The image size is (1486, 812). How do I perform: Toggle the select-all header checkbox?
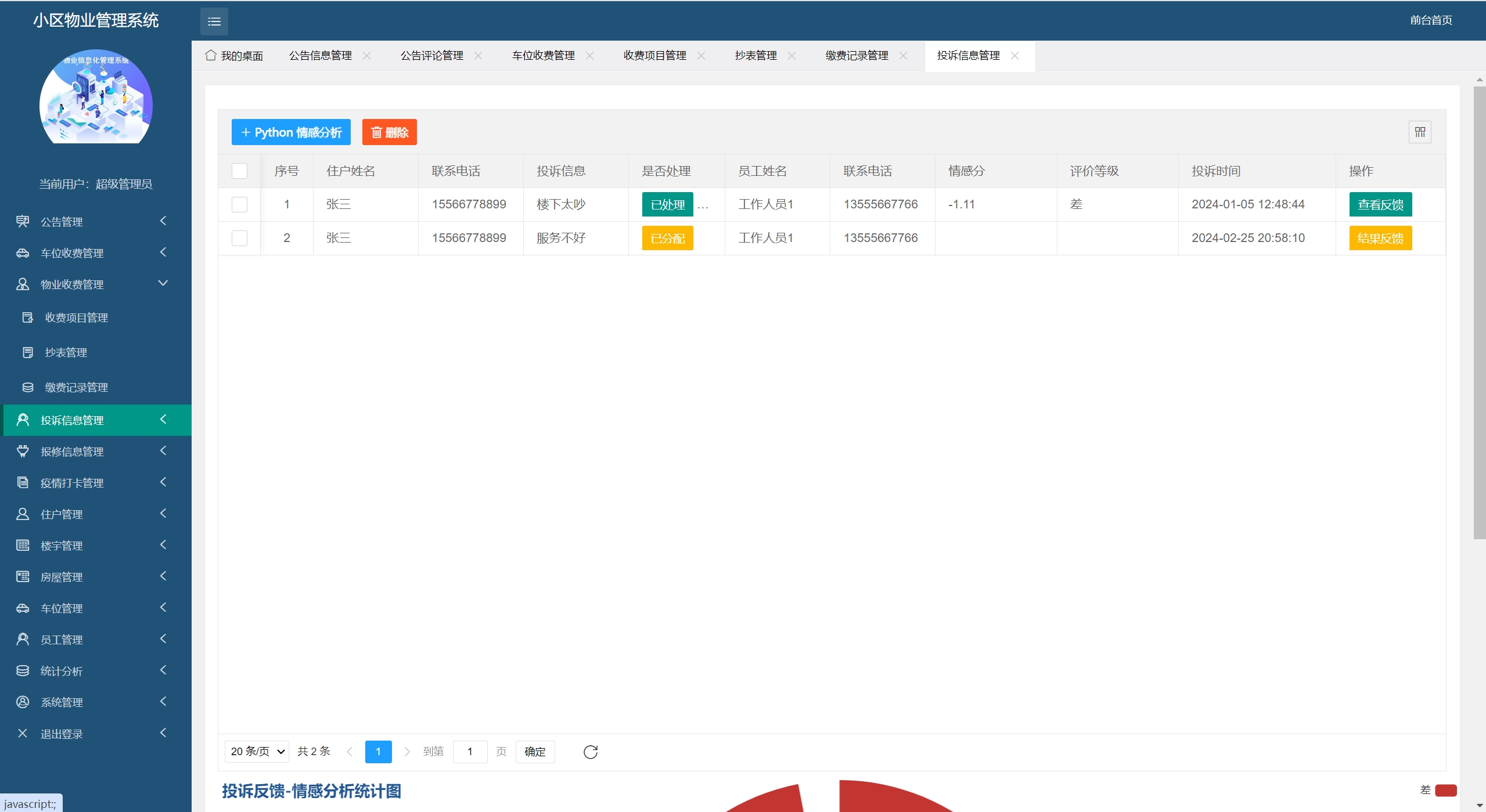click(239, 171)
